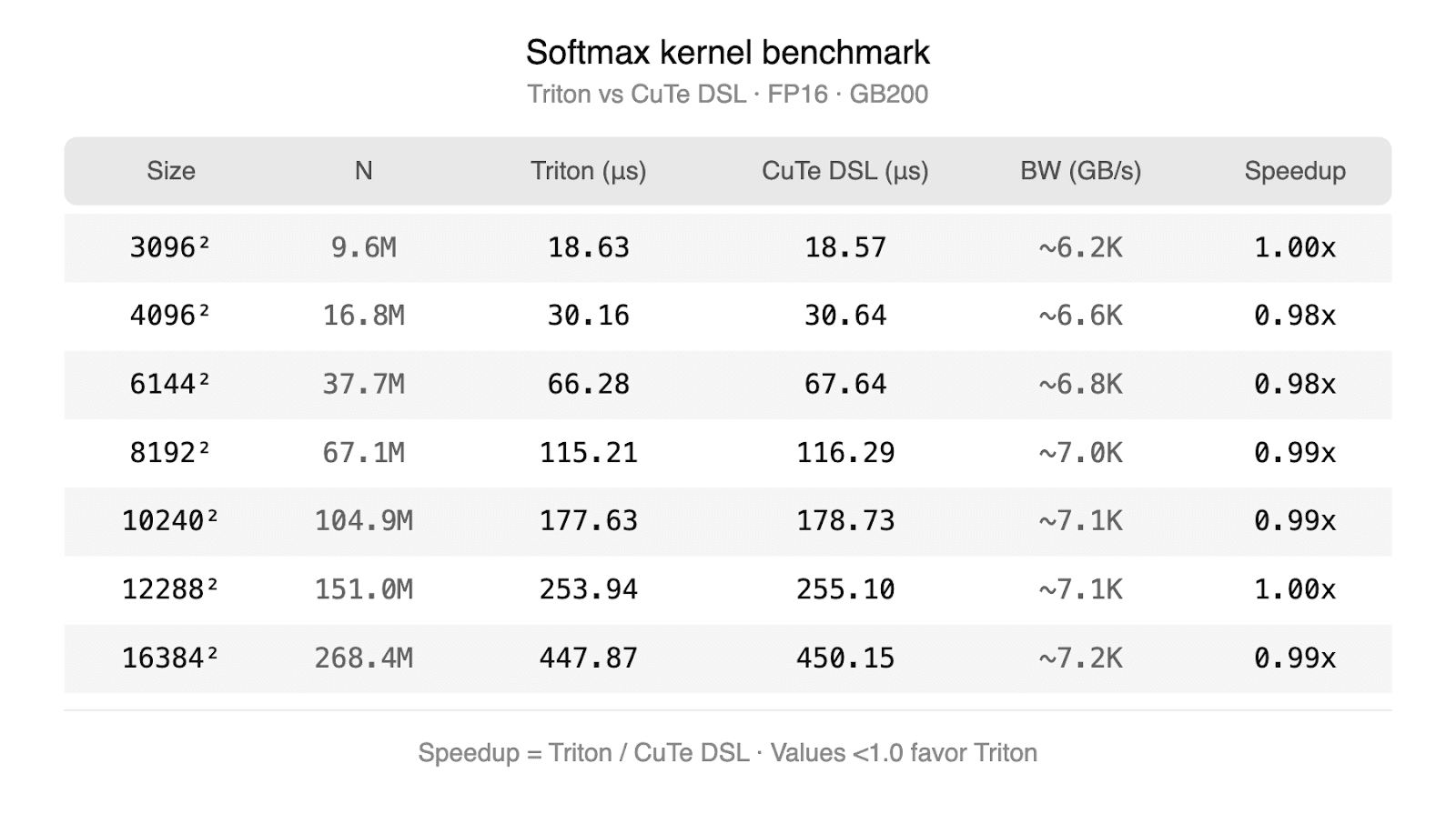This screenshot has width=1456, height=834.
Task: Click the BW (GB/s) column header
Action: pos(1080,171)
